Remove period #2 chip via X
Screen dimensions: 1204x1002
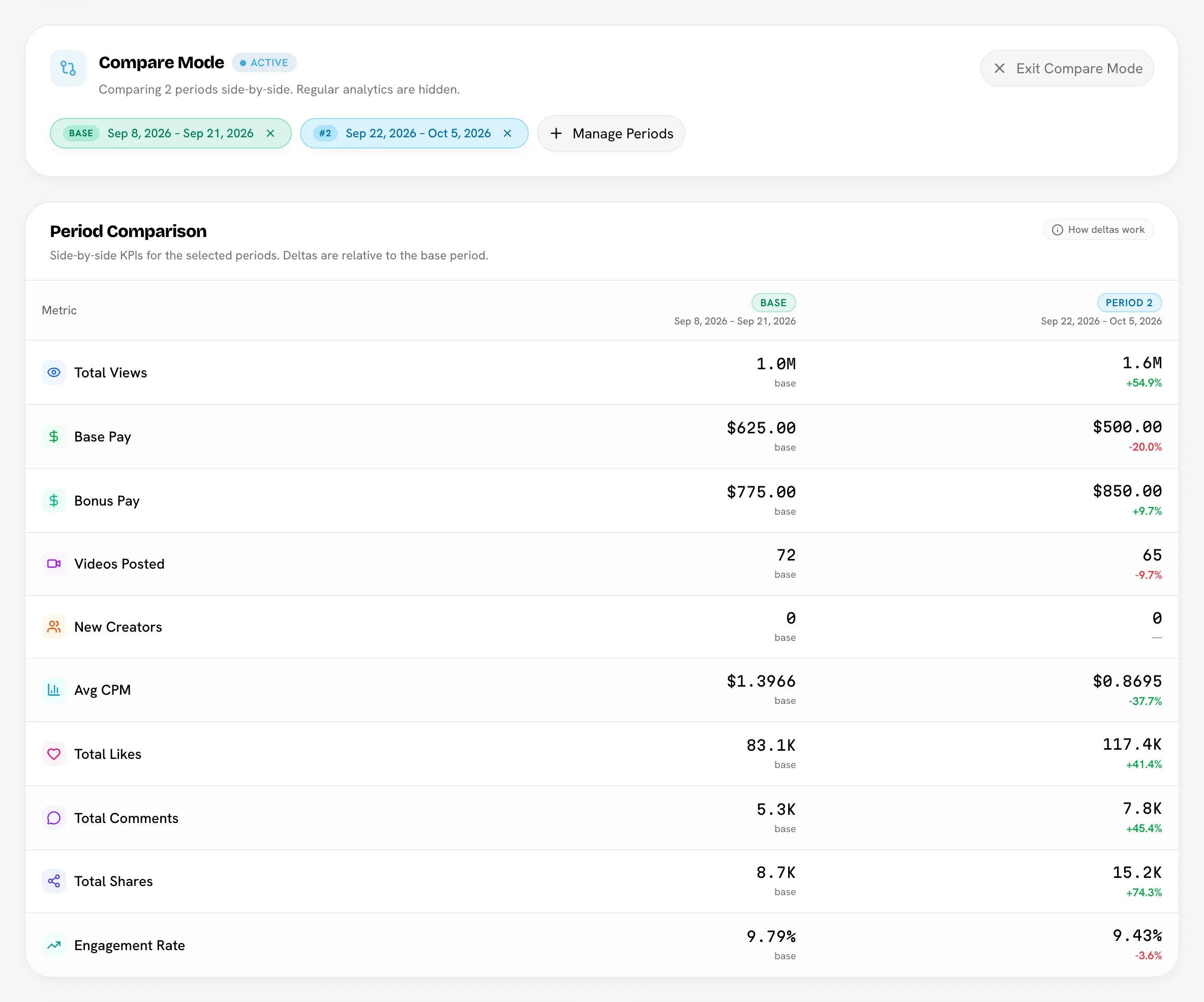coord(507,133)
